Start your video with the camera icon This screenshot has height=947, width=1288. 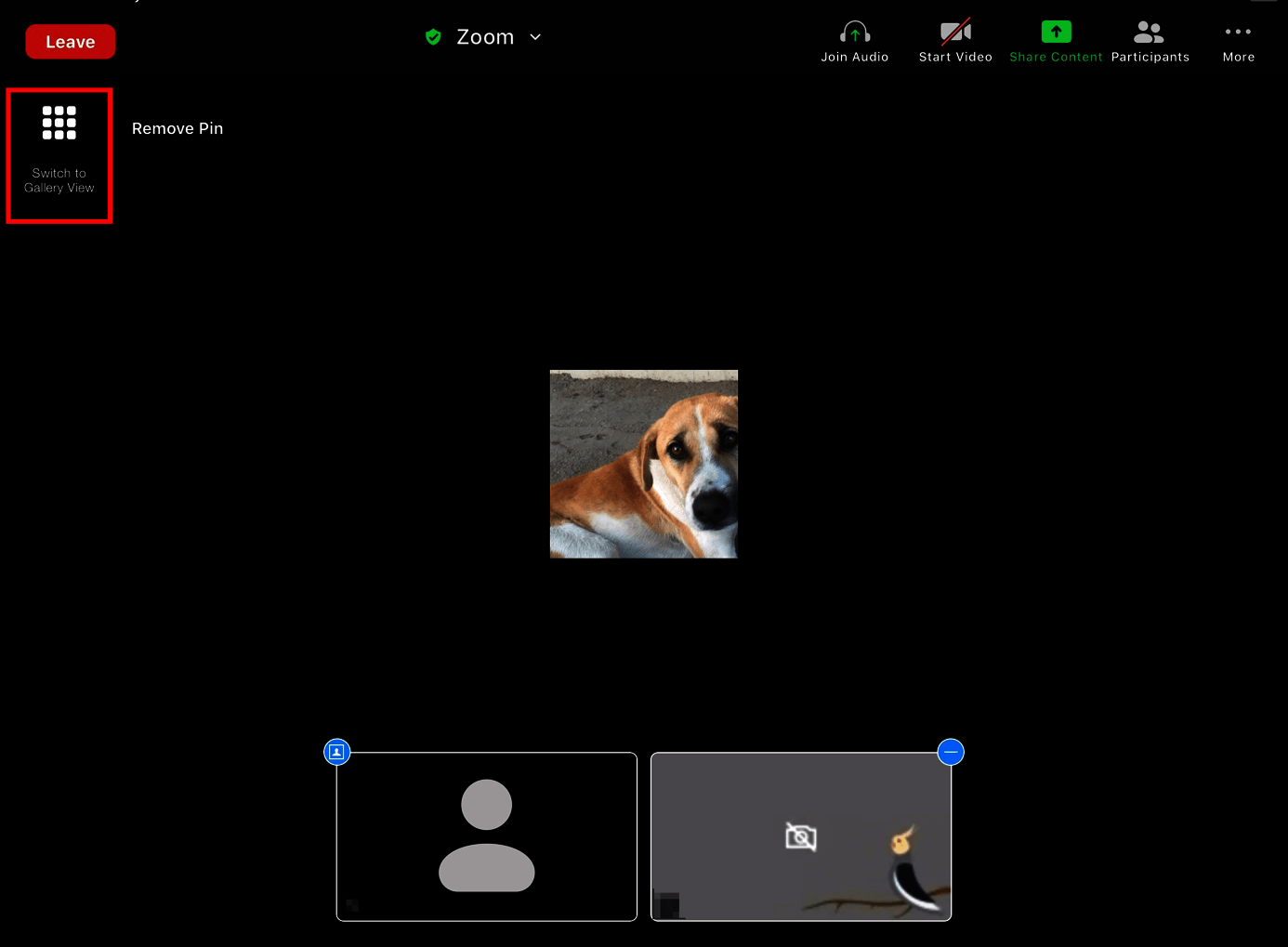[954, 32]
